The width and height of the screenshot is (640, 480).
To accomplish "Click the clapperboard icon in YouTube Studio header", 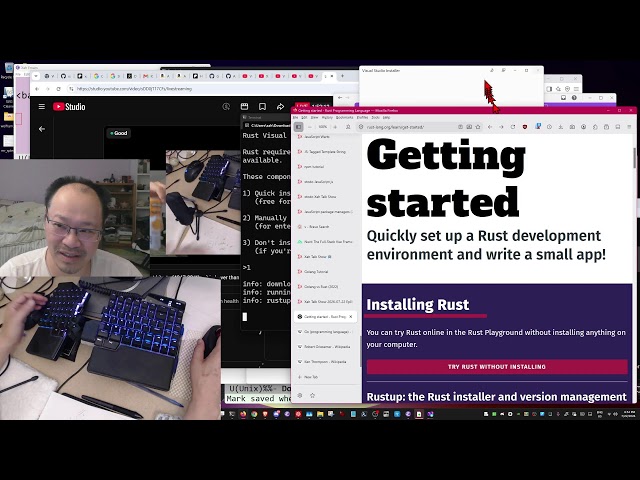I will pyautogui.click(x=244, y=107).
